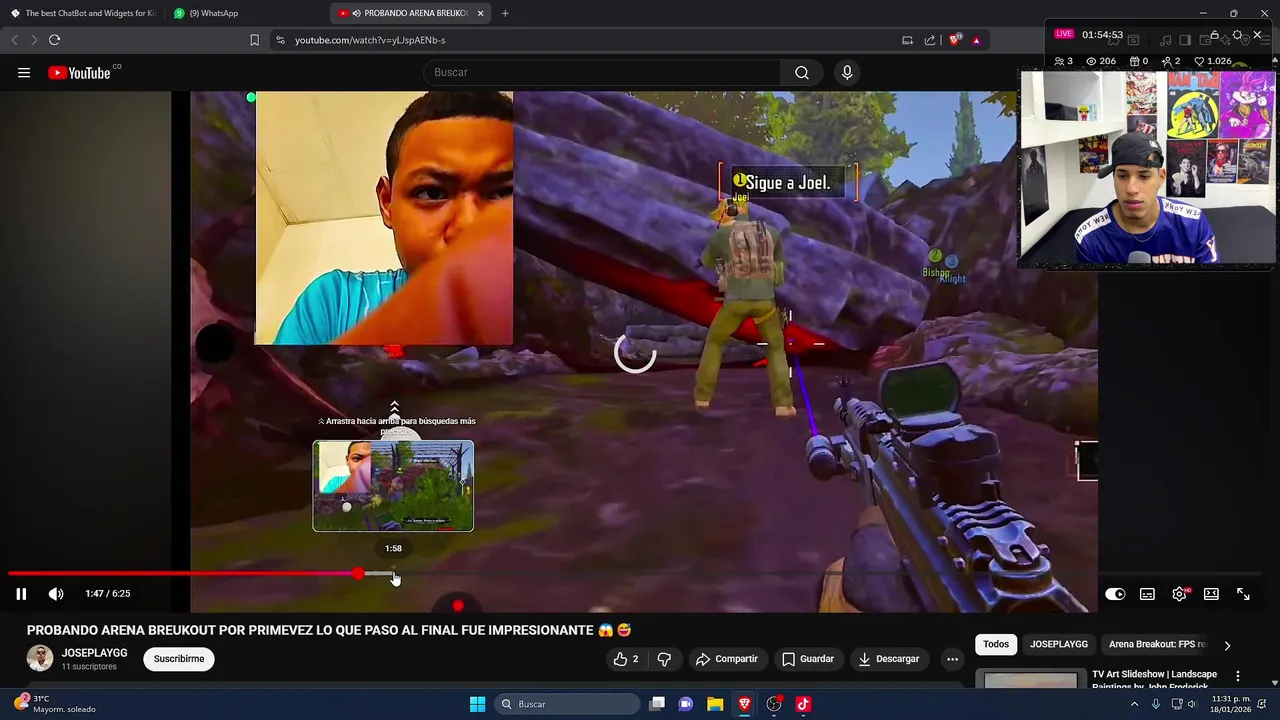
Task: Click the live likes heart count 1.026
Action: click(1213, 61)
